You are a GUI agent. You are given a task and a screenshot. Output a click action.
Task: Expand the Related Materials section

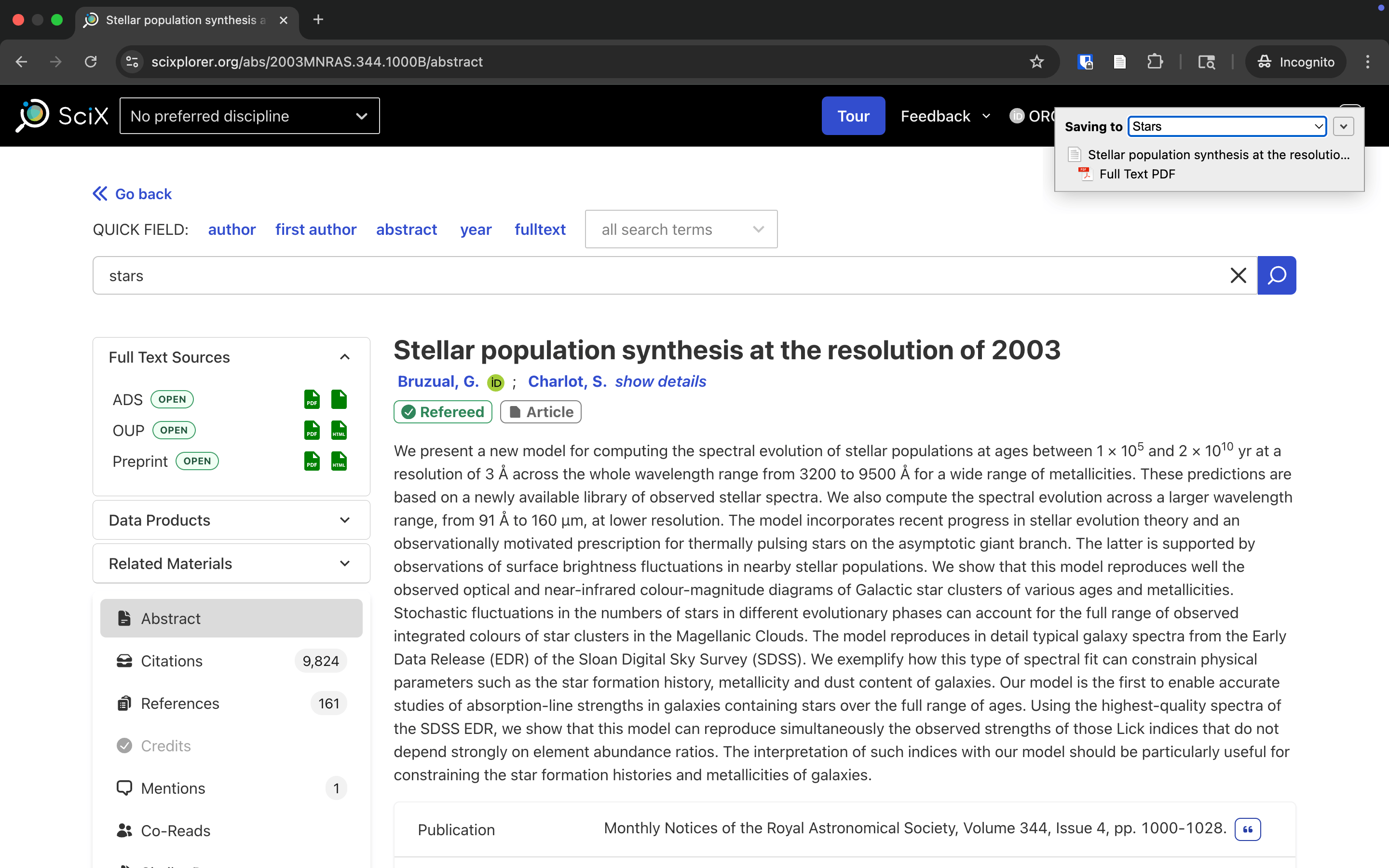pyautogui.click(x=231, y=564)
